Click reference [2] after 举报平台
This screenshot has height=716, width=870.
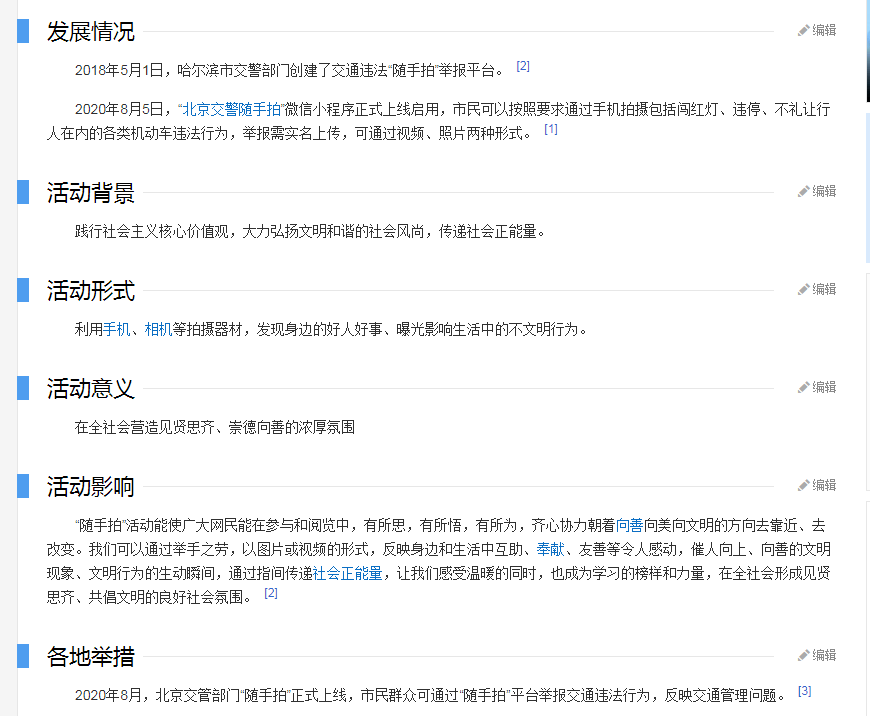pos(523,66)
